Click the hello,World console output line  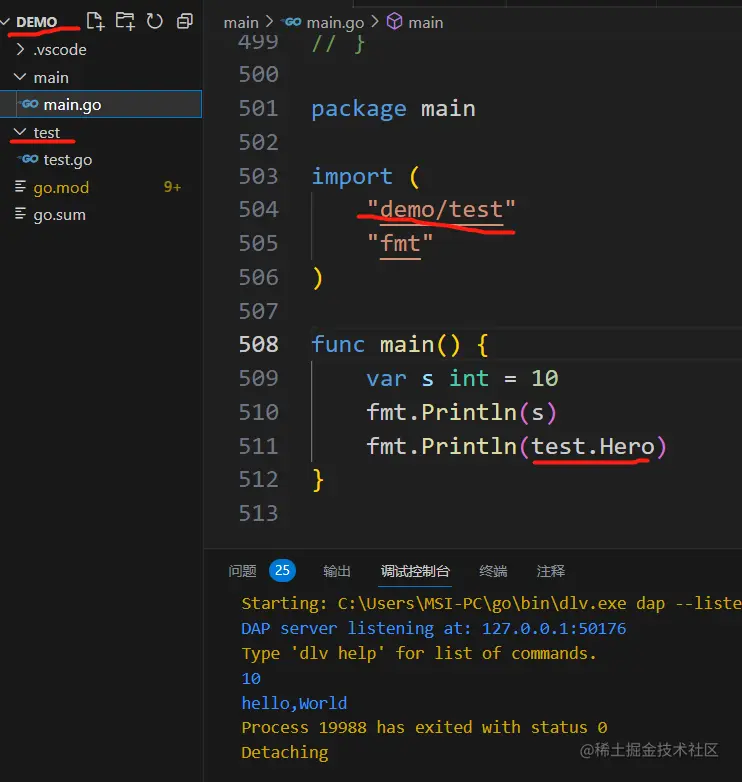[294, 703]
